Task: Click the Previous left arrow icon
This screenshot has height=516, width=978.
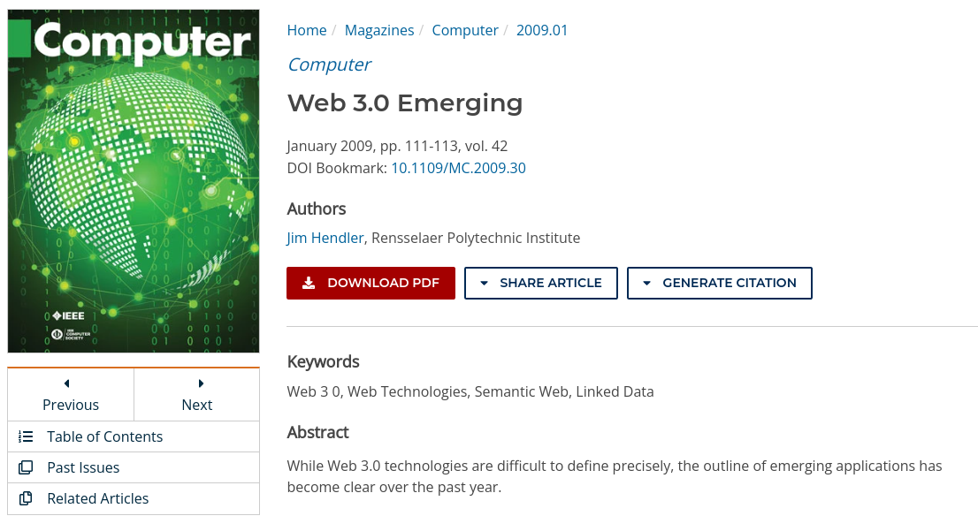Action: 67,383
